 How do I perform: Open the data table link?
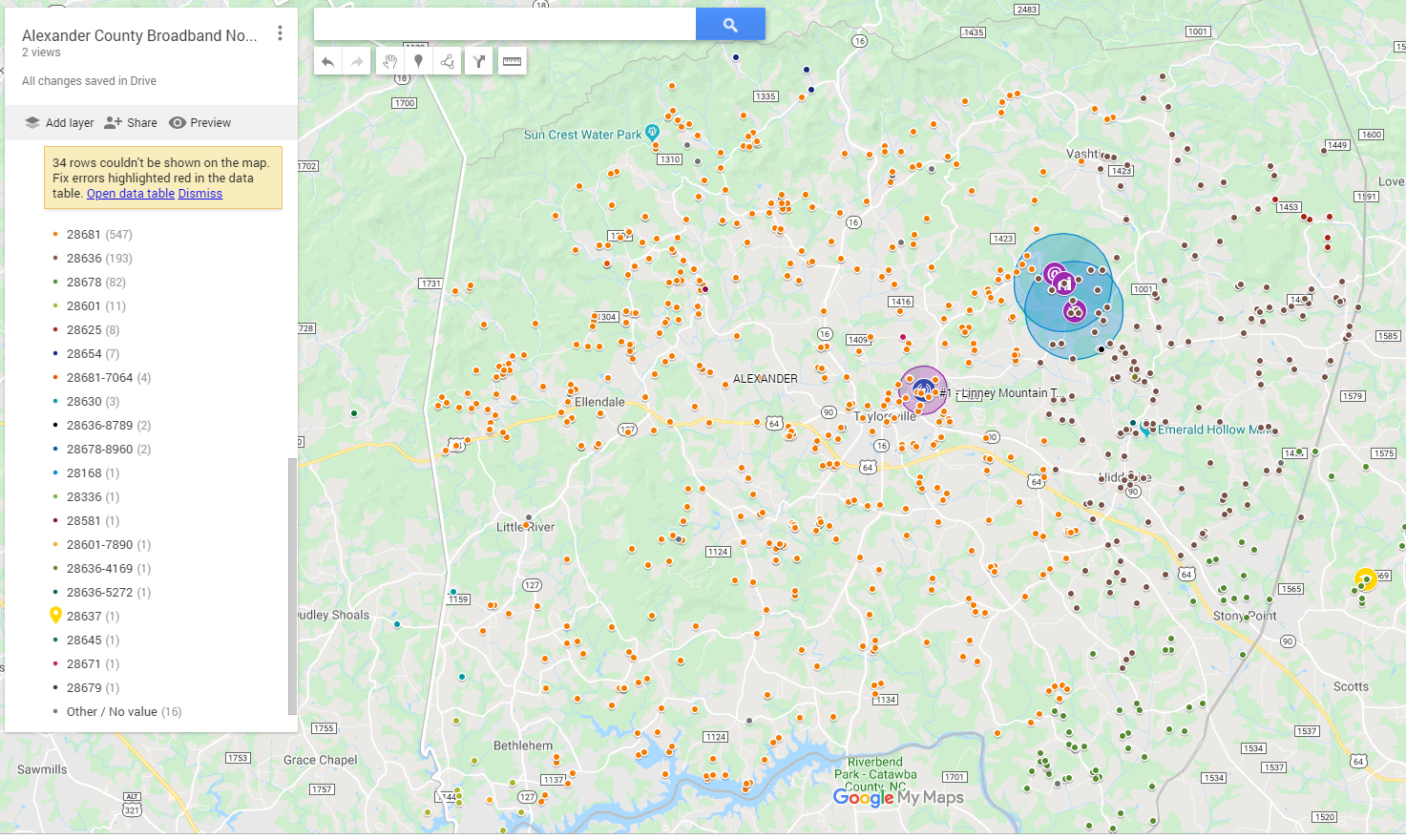coord(131,194)
